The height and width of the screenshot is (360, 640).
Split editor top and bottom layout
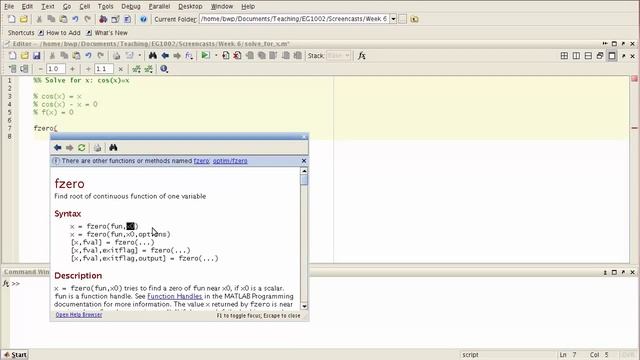[588, 56]
